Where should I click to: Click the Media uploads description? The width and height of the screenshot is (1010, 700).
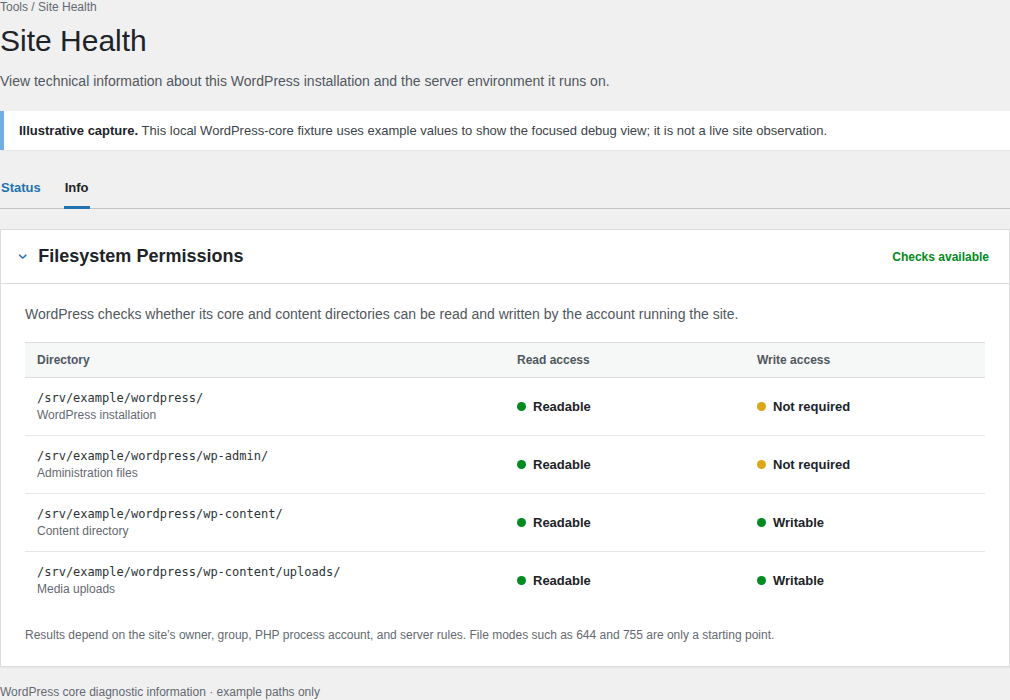[76, 589]
